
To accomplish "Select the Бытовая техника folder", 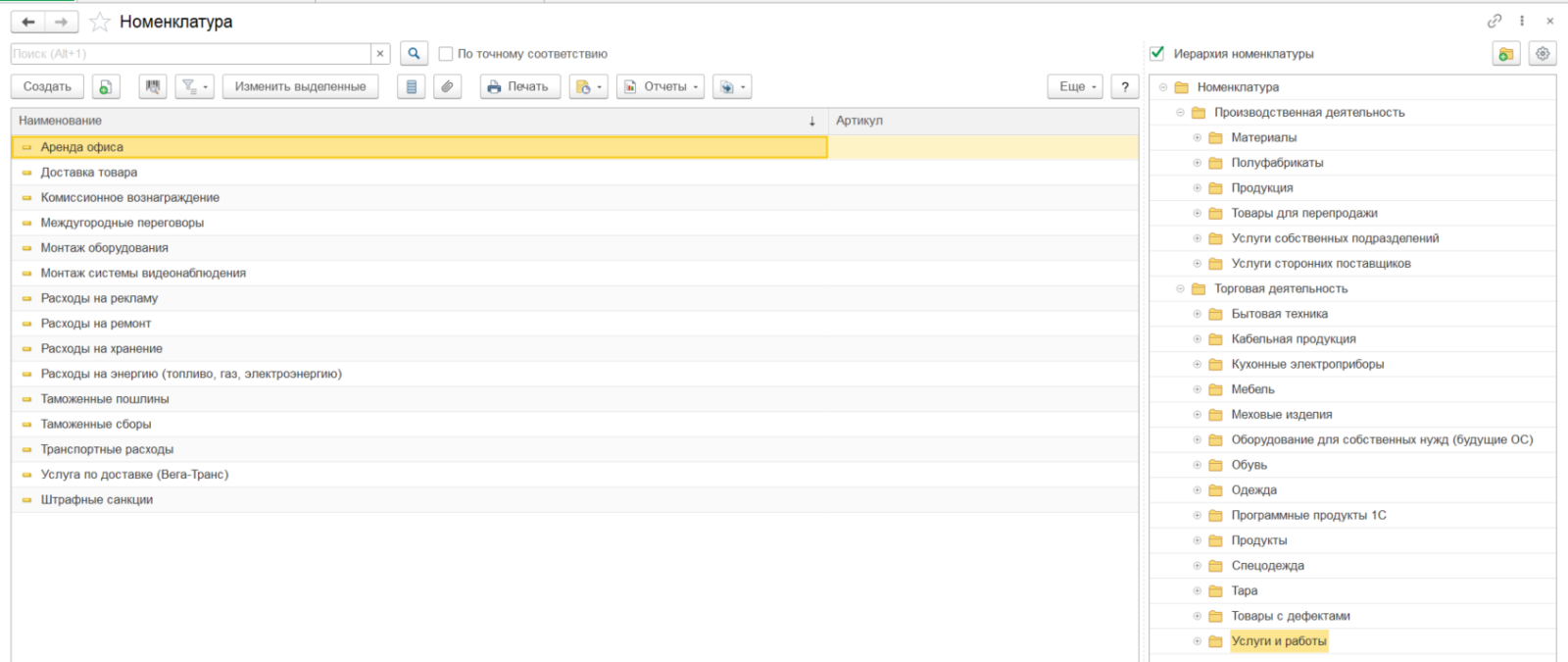I will pos(1279,314).
